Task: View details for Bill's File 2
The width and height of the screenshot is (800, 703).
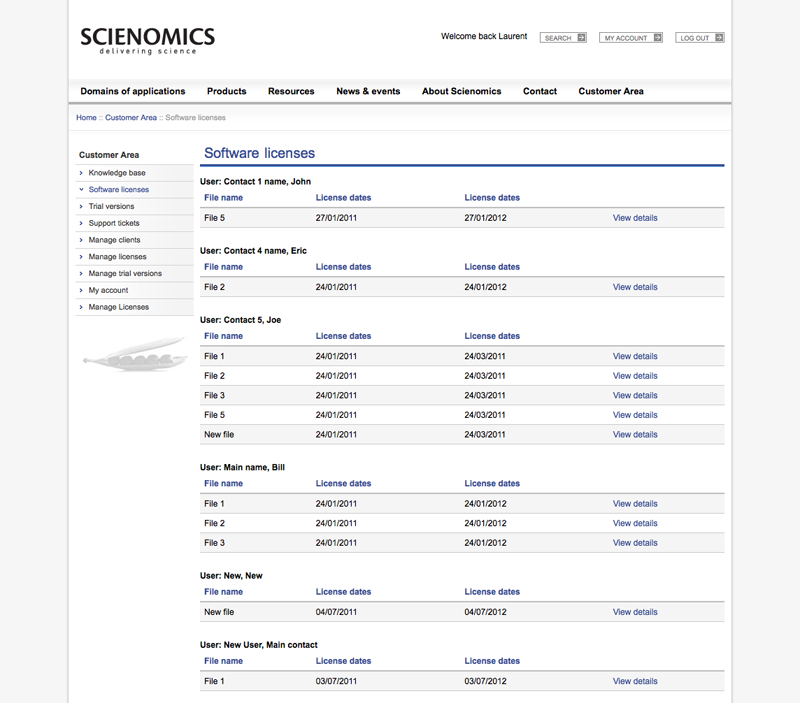Action: pyautogui.click(x=635, y=523)
